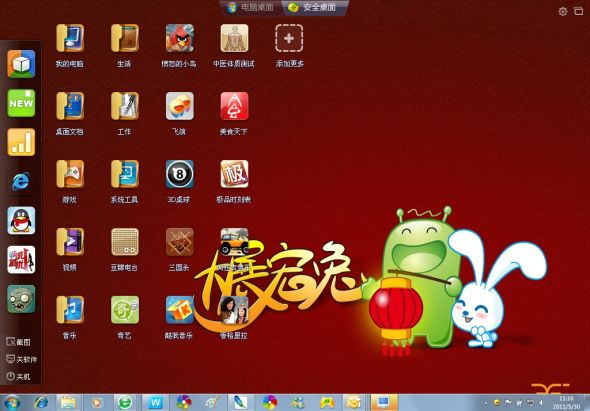Screen dimensions: 590x411
Task: Open the 香格里拉 app icon
Action: (x=234, y=310)
